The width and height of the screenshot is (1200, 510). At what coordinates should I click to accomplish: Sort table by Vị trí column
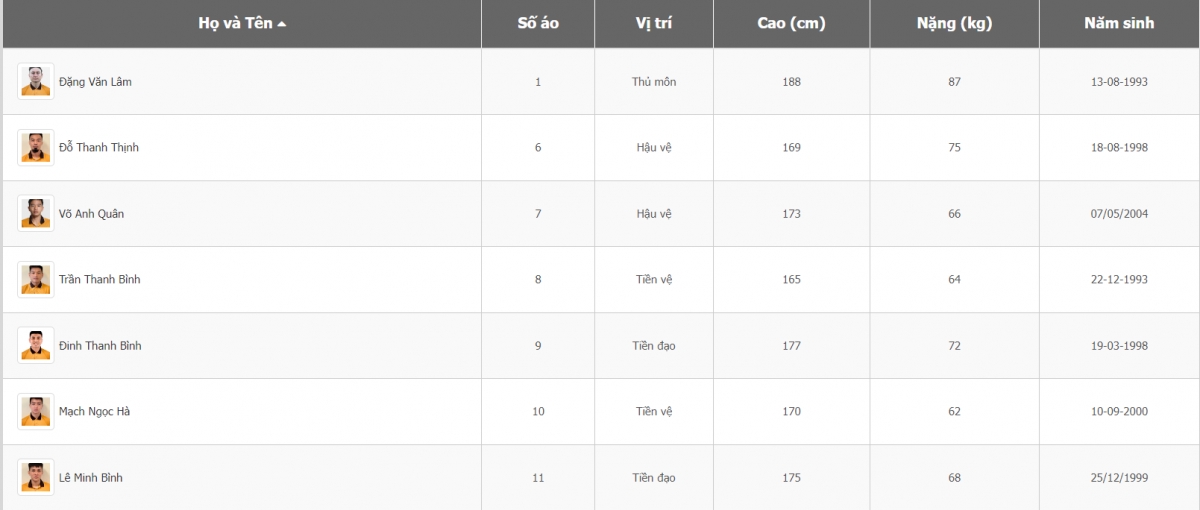pyautogui.click(x=653, y=23)
